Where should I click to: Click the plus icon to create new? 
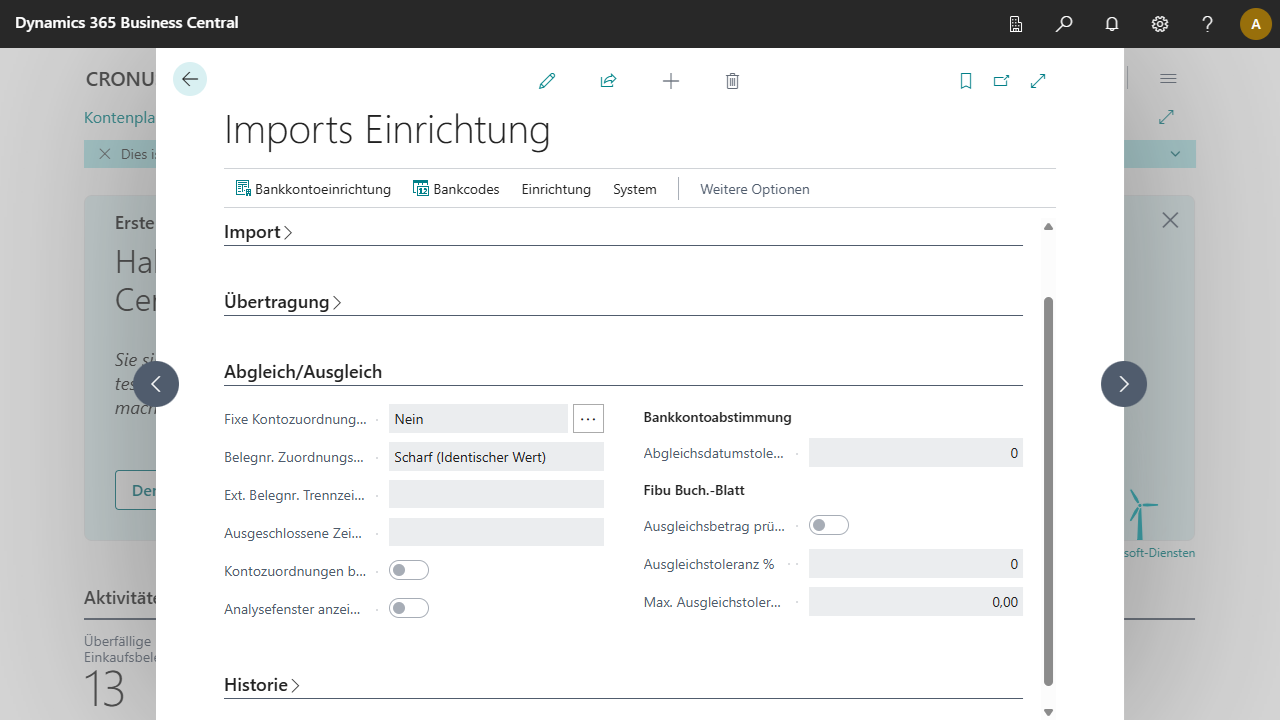[x=671, y=81]
